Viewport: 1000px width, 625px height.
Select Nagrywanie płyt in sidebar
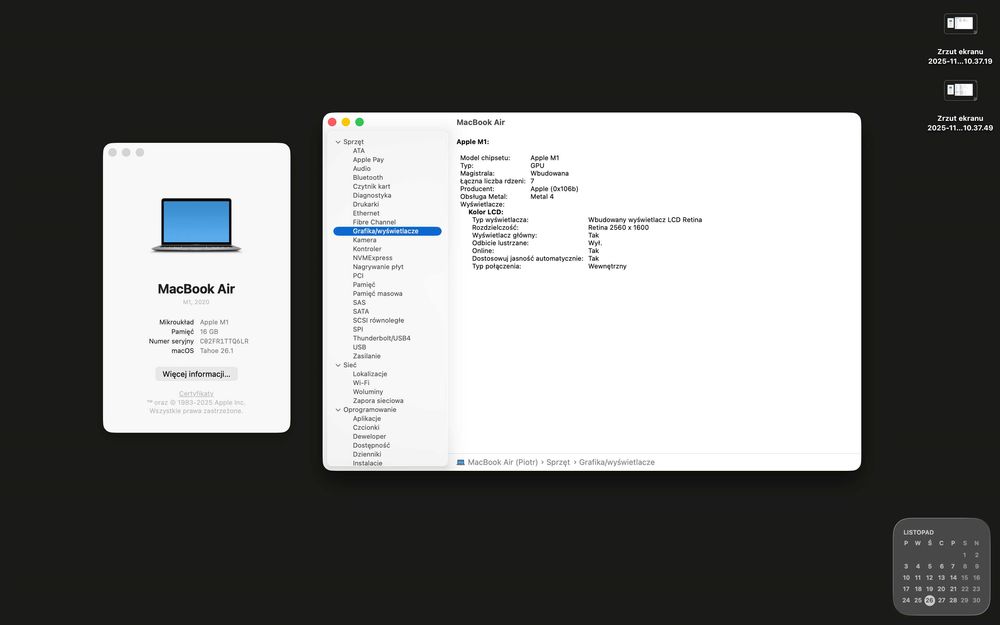point(378,267)
